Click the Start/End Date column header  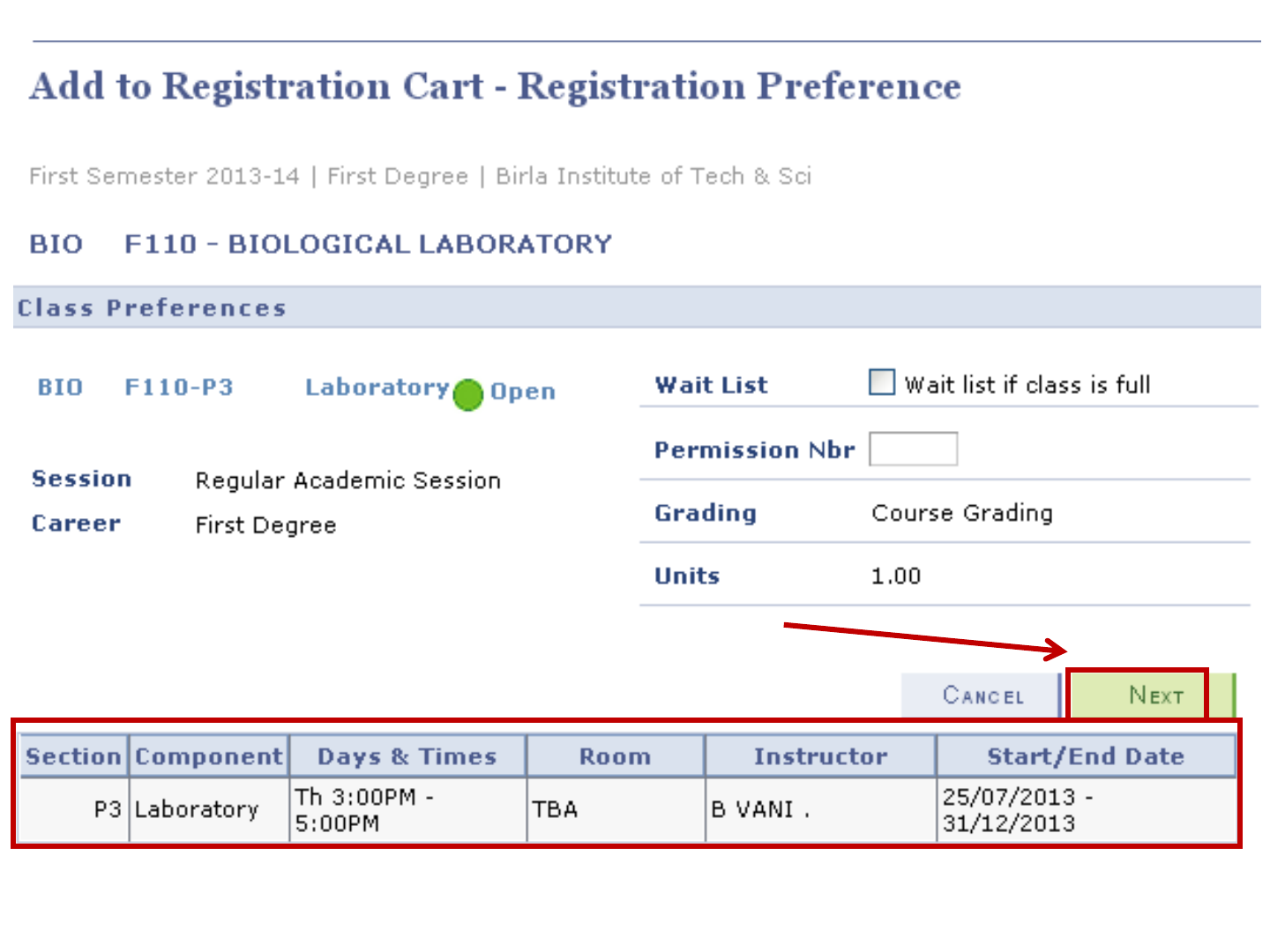pyautogui.click(x=1085, y=756)
